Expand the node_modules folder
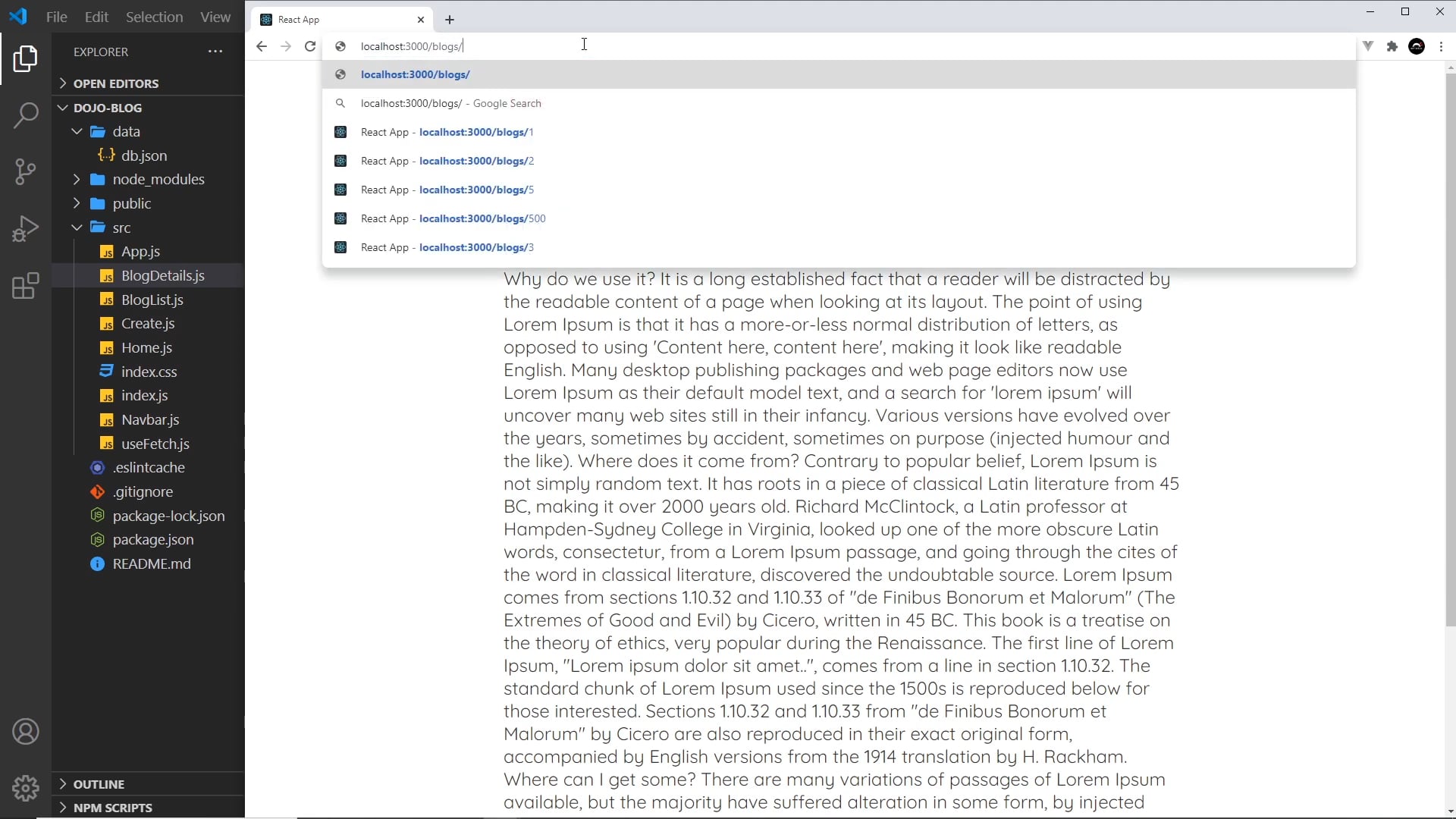Viewport: 1456px width, 819px height. coord(77,180)
